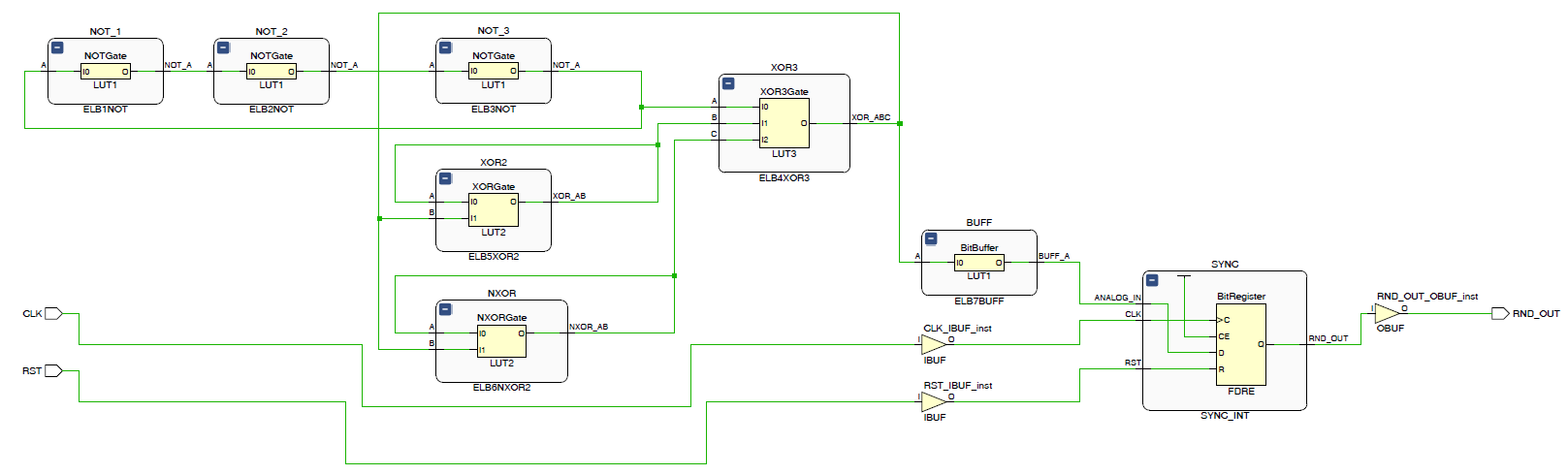Select the CLK_IBUF_inst buffer symbol
Screen dimensions: 1568x475
pyautogui.click(x=933, y=344)
